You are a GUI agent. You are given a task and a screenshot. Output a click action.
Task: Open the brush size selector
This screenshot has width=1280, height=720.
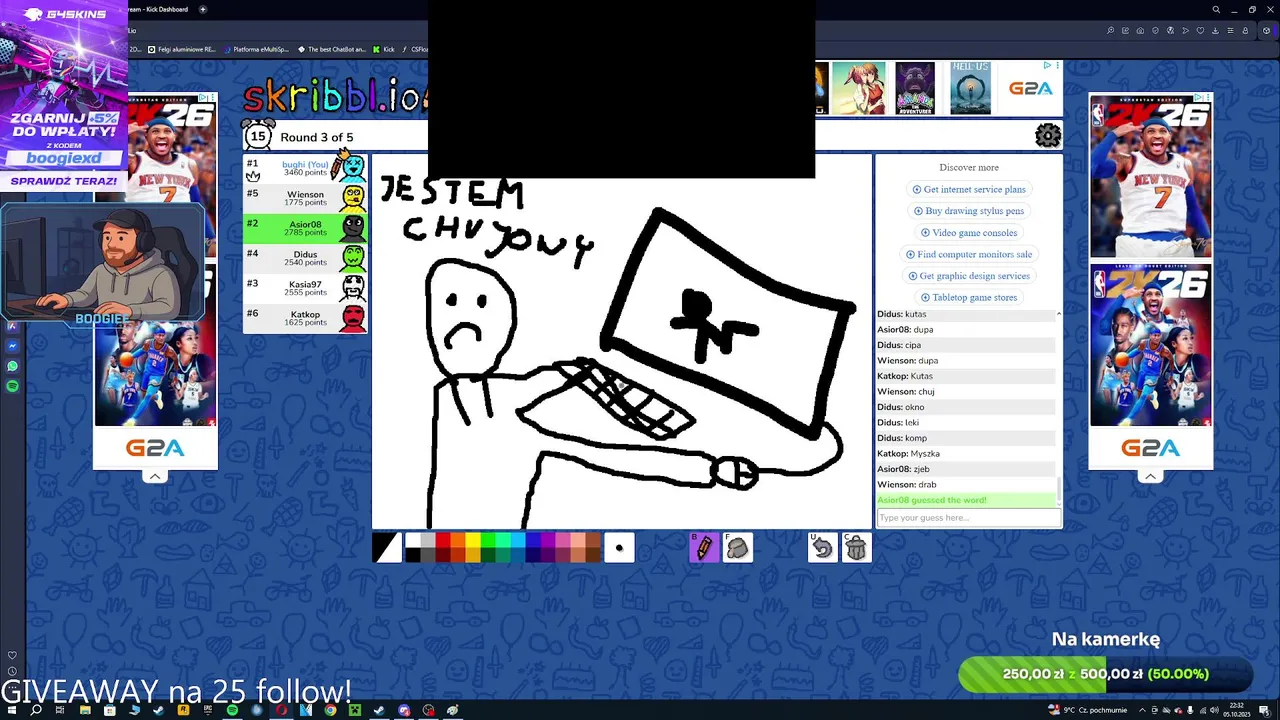tap(619, 547)
